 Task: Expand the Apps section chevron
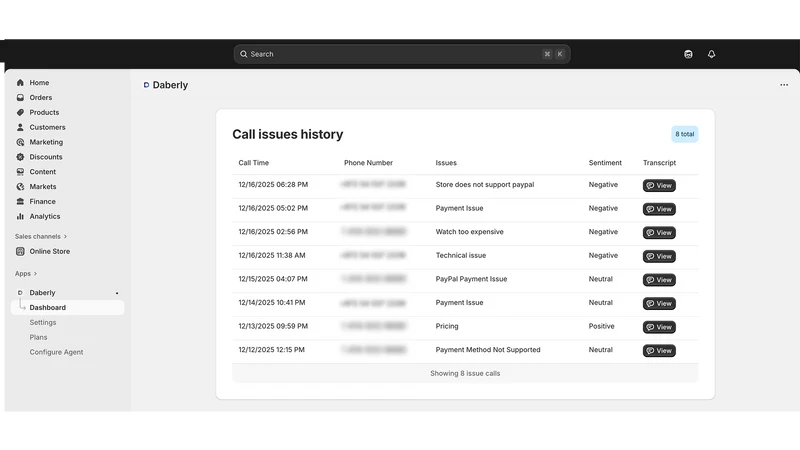point(35,273)
